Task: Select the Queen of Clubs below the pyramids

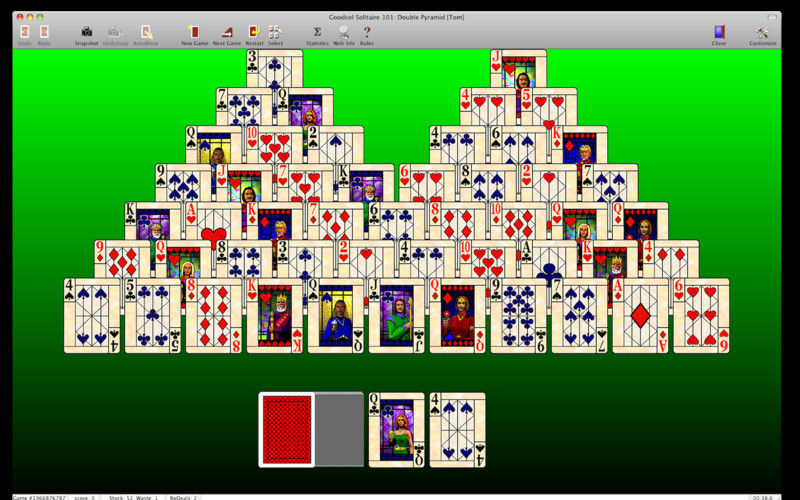Action: click(x=396, y=430)
